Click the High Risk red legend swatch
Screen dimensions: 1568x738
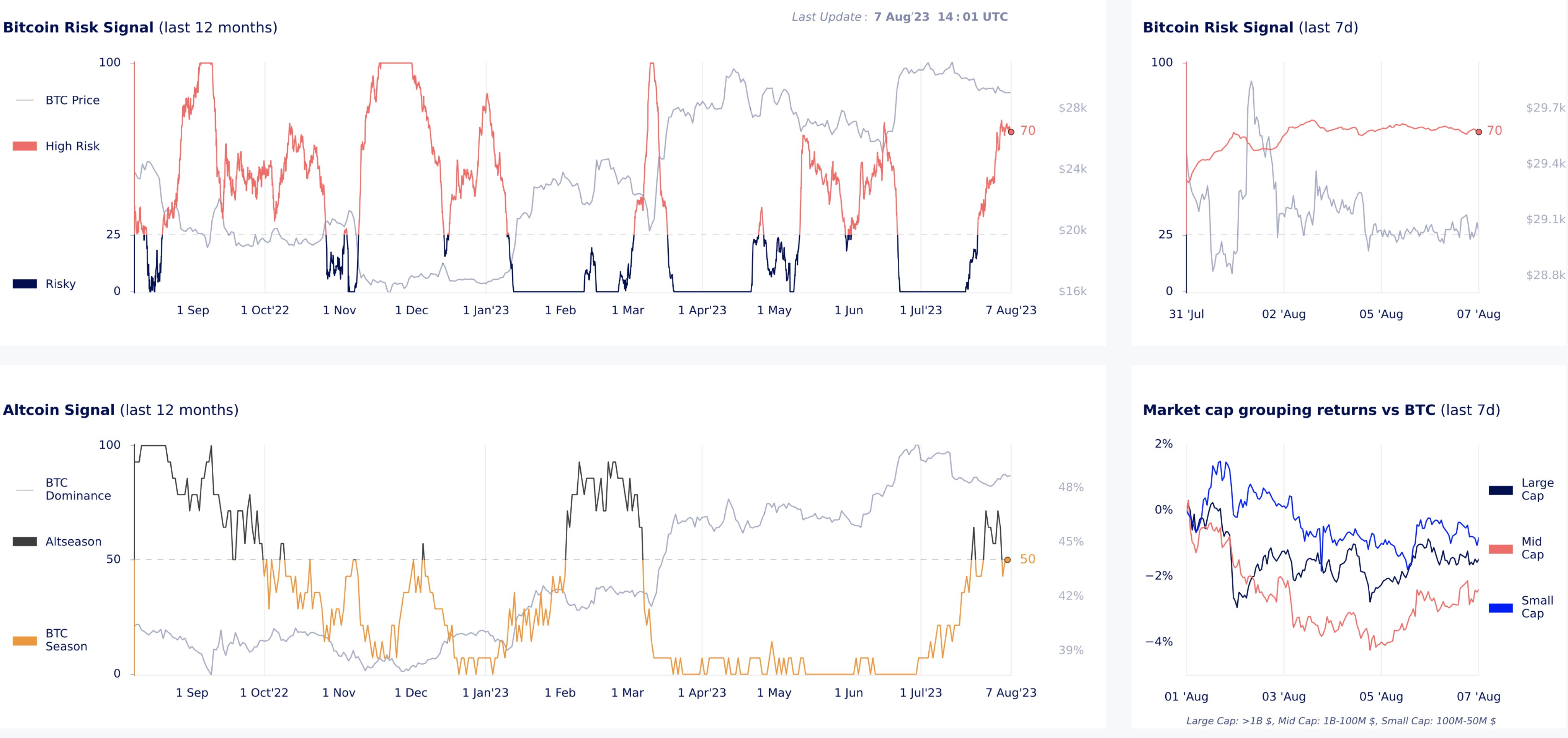25,146
